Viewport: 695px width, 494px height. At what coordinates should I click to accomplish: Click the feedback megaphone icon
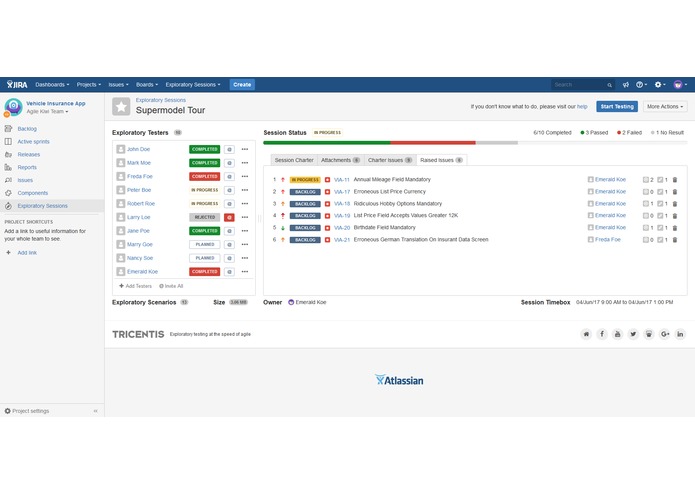pyautogui.click(x=625, y=85)
